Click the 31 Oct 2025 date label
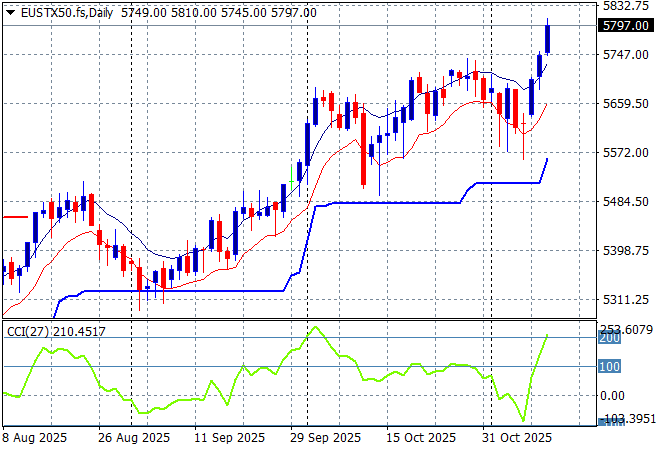 click(x=517, y=438)
